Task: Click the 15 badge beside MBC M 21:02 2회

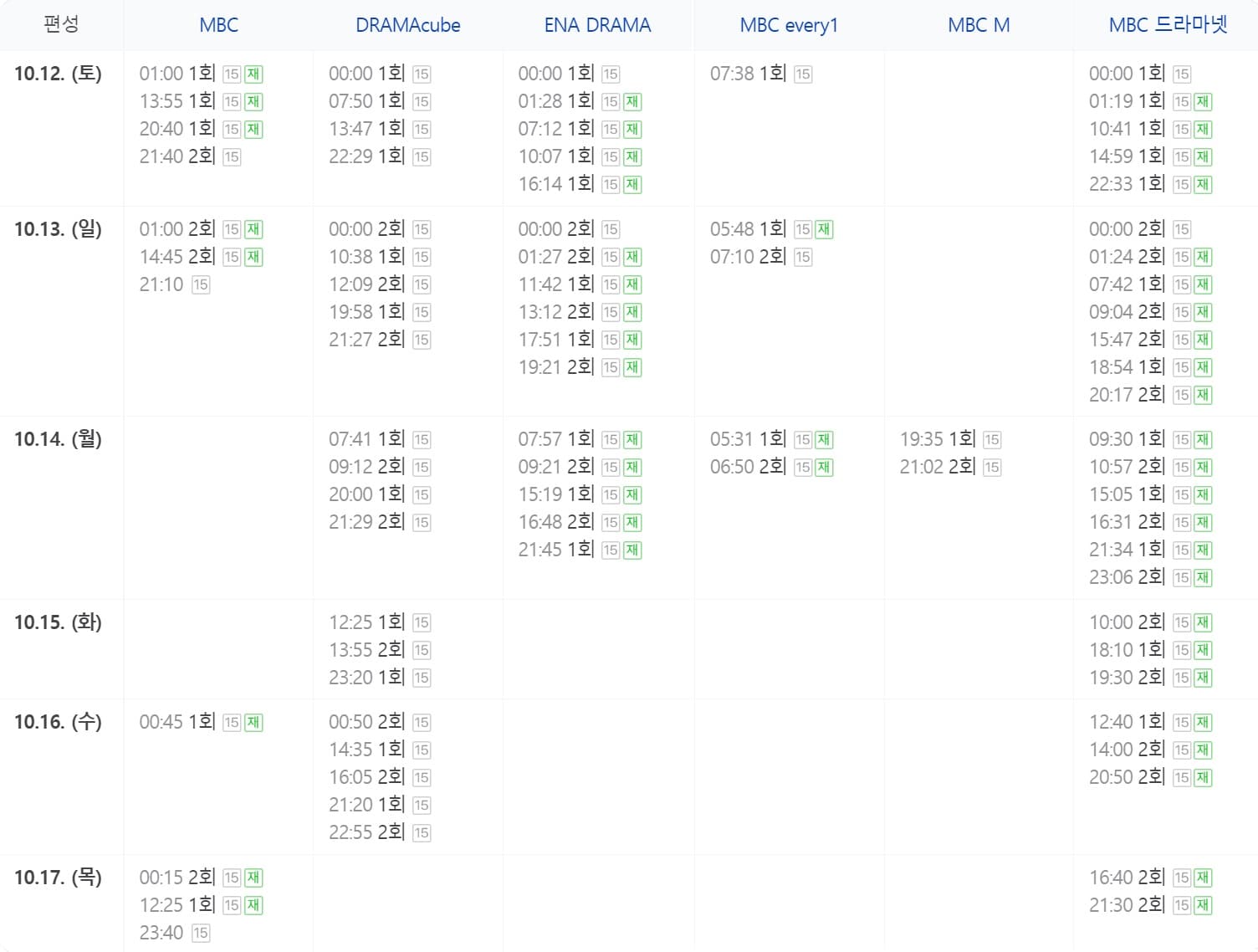Action: pos(992,467)
